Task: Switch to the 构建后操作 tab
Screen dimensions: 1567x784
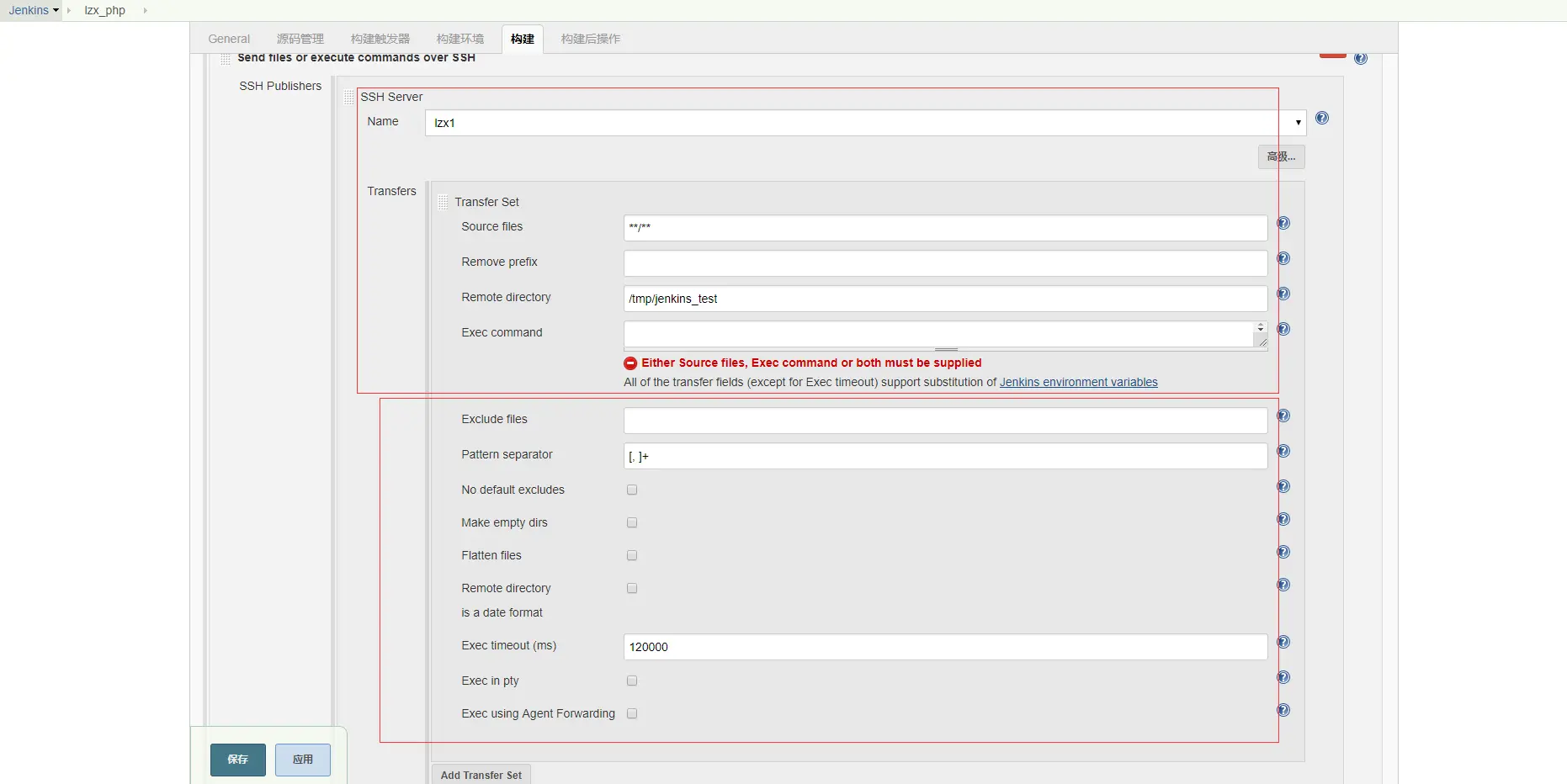Action: (591, 39)
